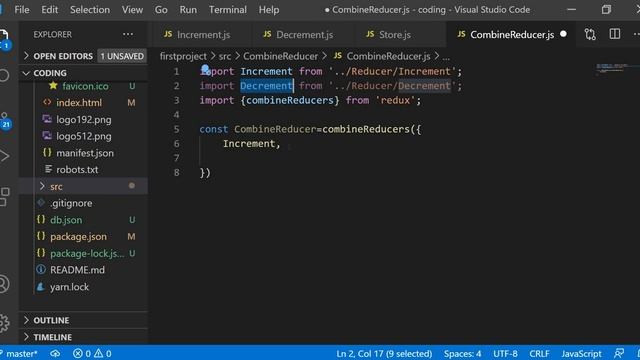The width and height of the screenshot is (640, 360).
Task: Open package-lock.json in the explorer
Action: pos(87,253)
